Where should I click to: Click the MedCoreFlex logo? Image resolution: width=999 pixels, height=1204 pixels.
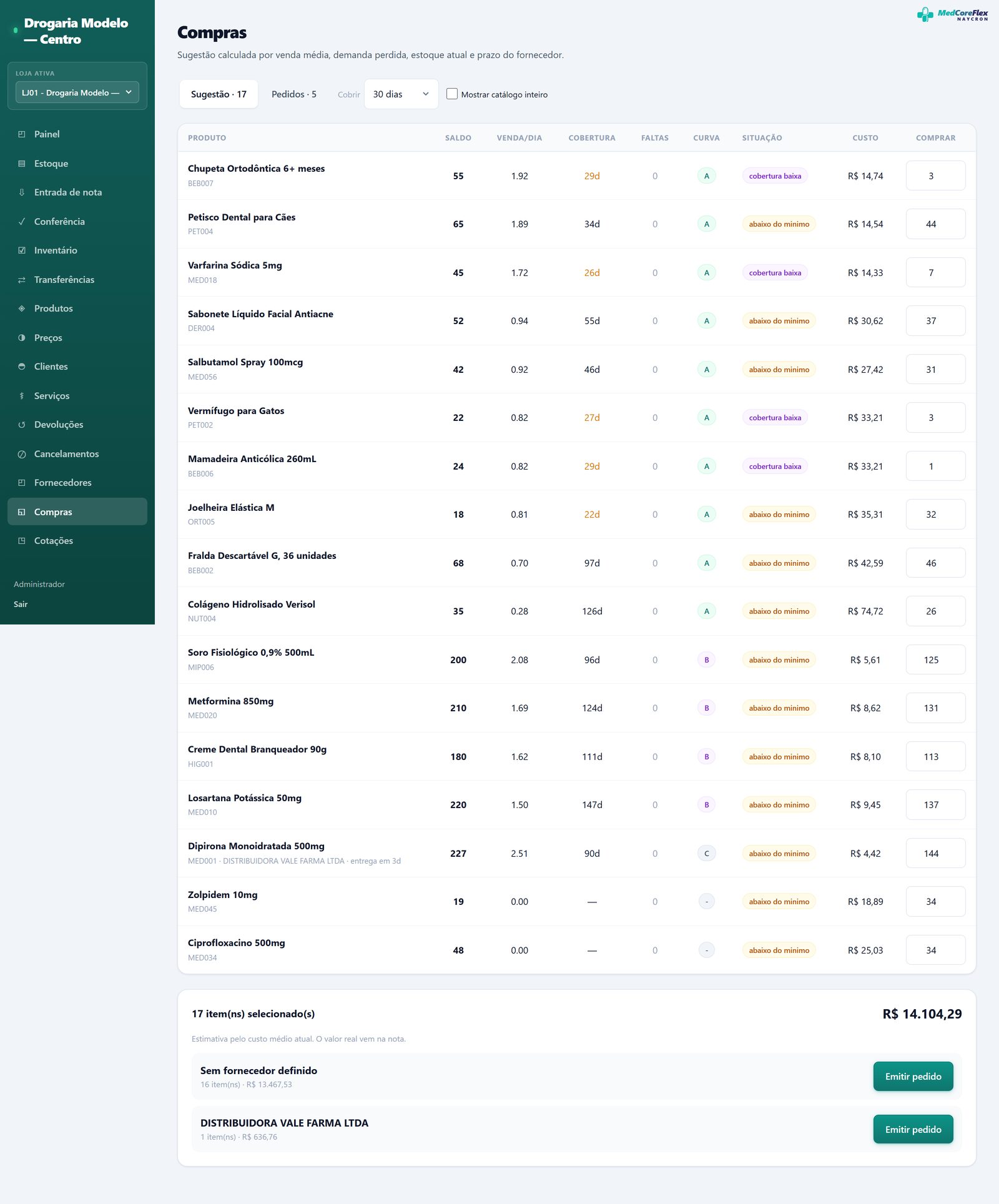[x=952, y=14]
